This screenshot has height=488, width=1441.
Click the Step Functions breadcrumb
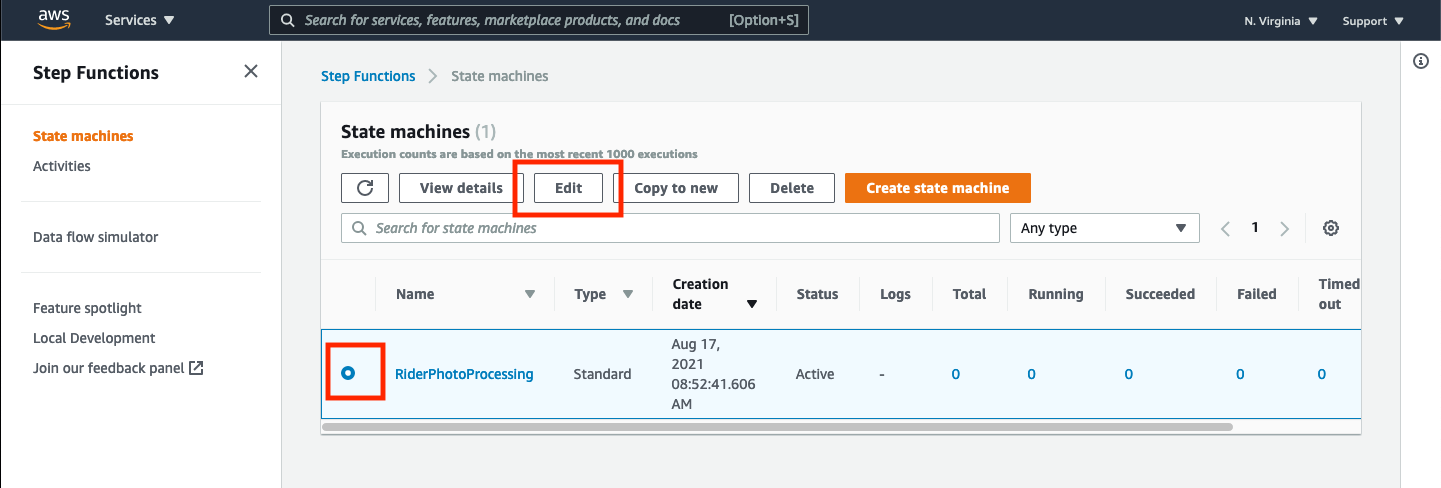tap(368, 76)
